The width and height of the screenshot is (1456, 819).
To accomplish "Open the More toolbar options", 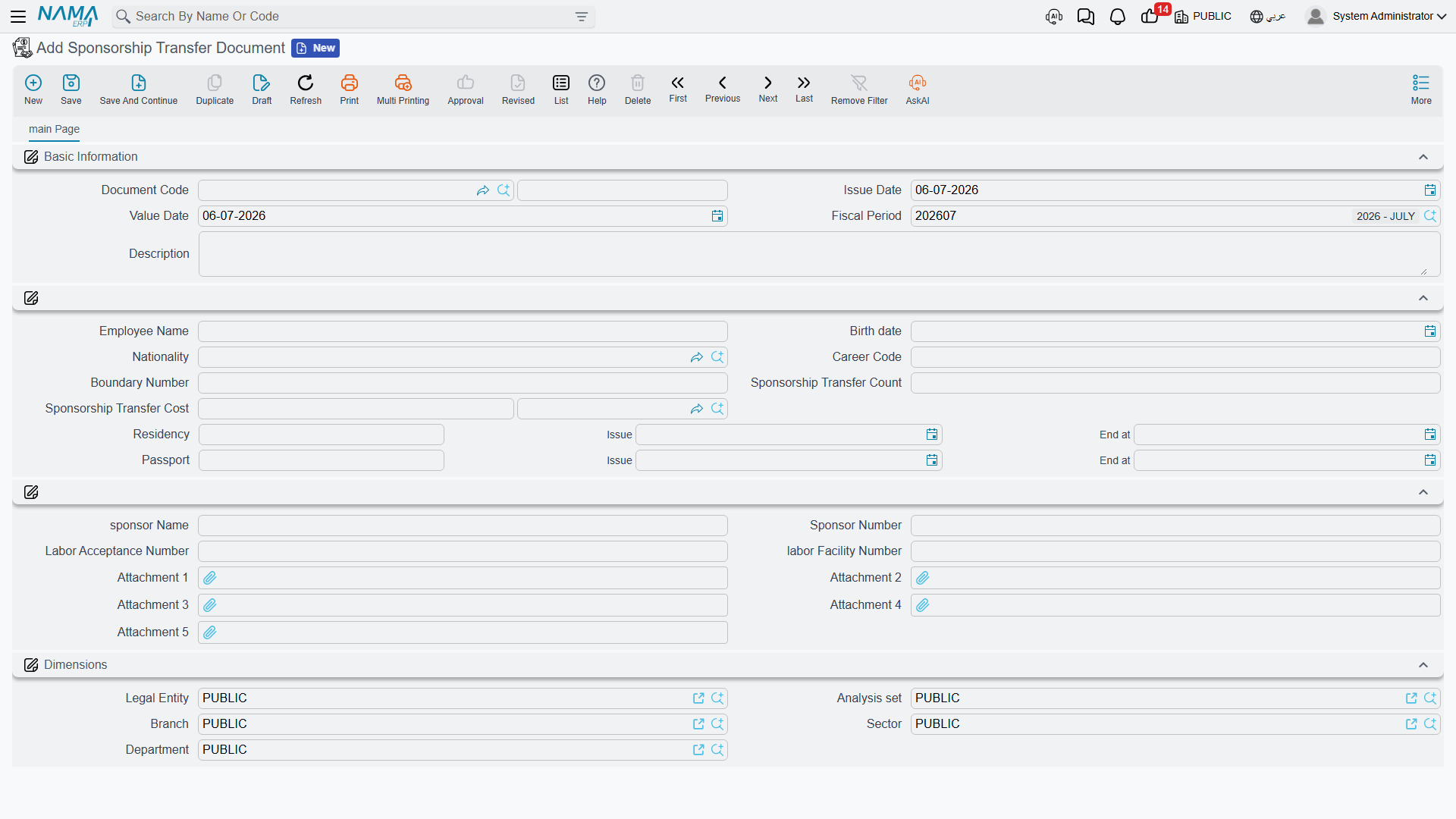I will pos(1421,89).
